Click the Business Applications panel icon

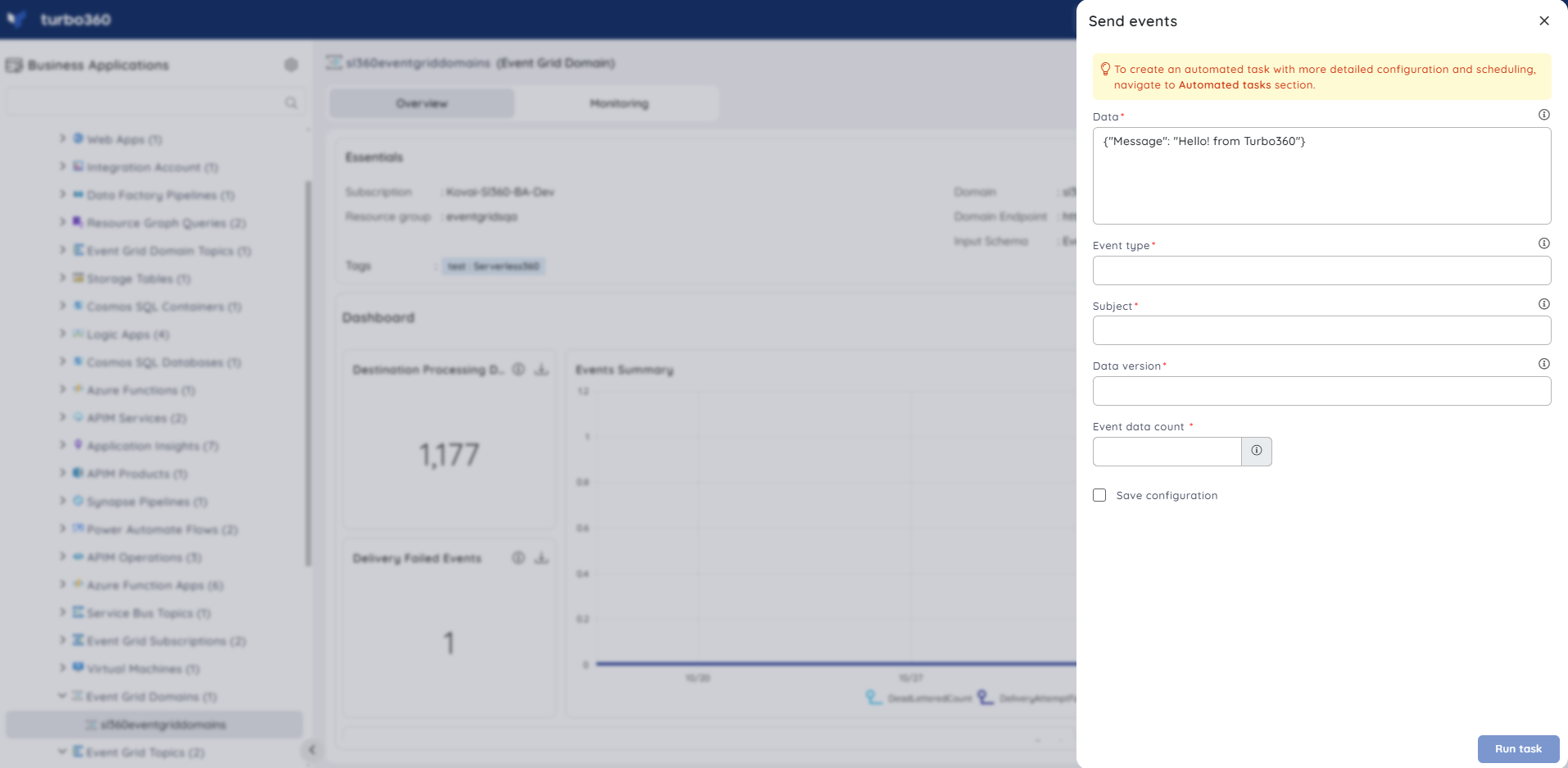(x=14, y=65)
